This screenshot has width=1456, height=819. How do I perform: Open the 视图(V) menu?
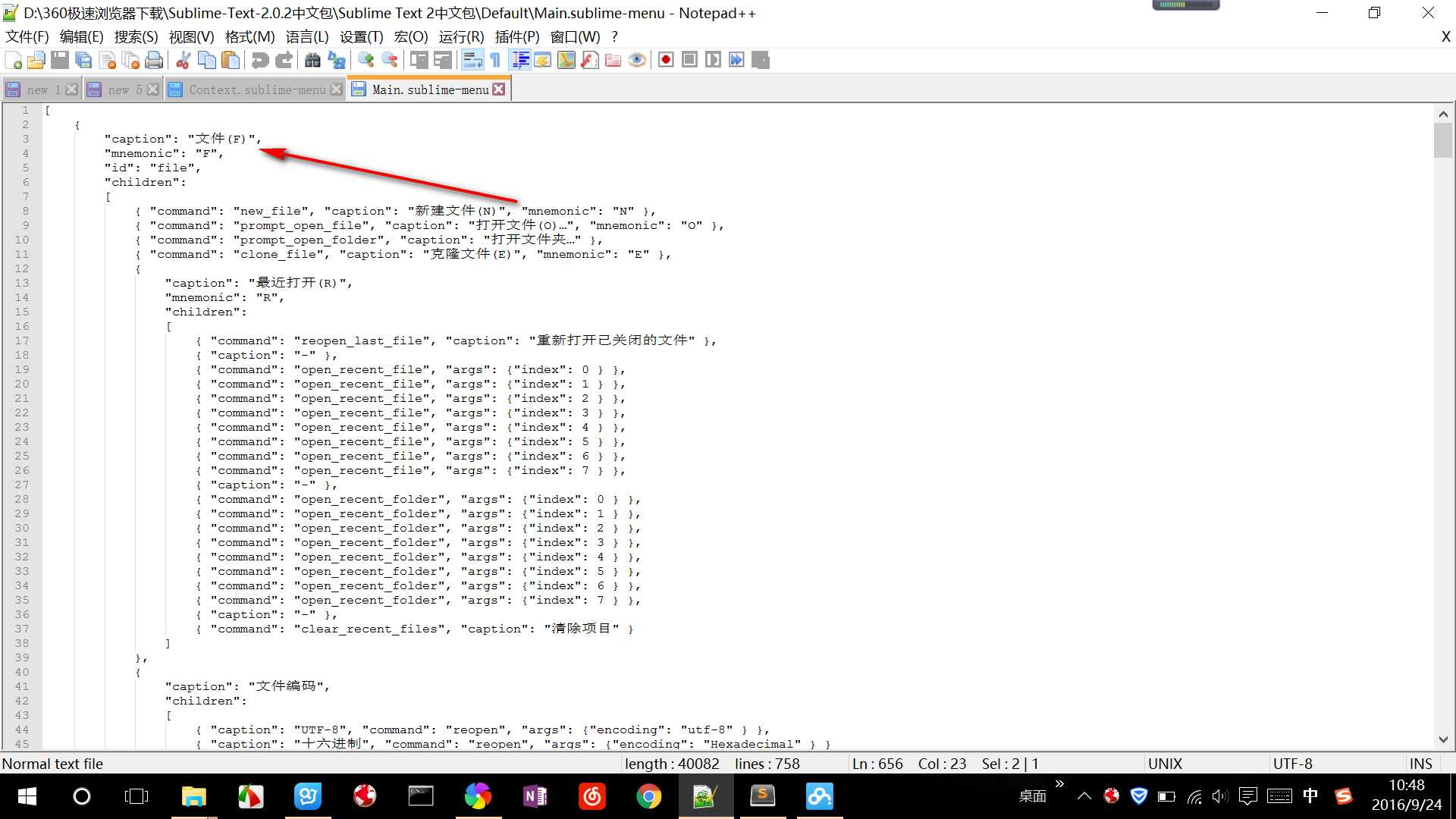point(192,37)
